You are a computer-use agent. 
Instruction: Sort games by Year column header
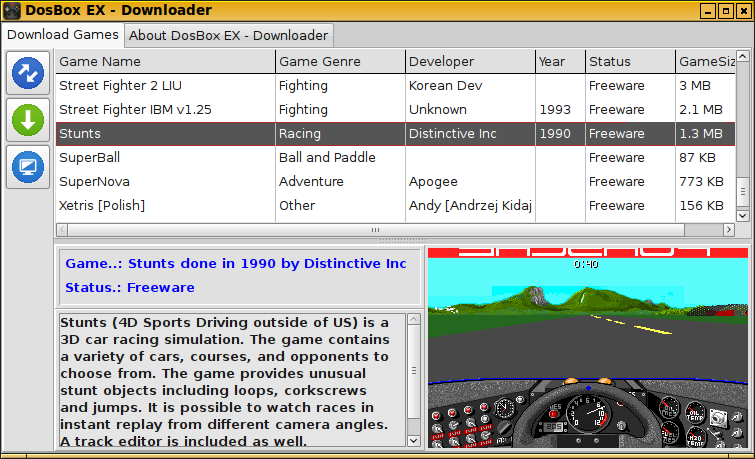click(559, 62)
